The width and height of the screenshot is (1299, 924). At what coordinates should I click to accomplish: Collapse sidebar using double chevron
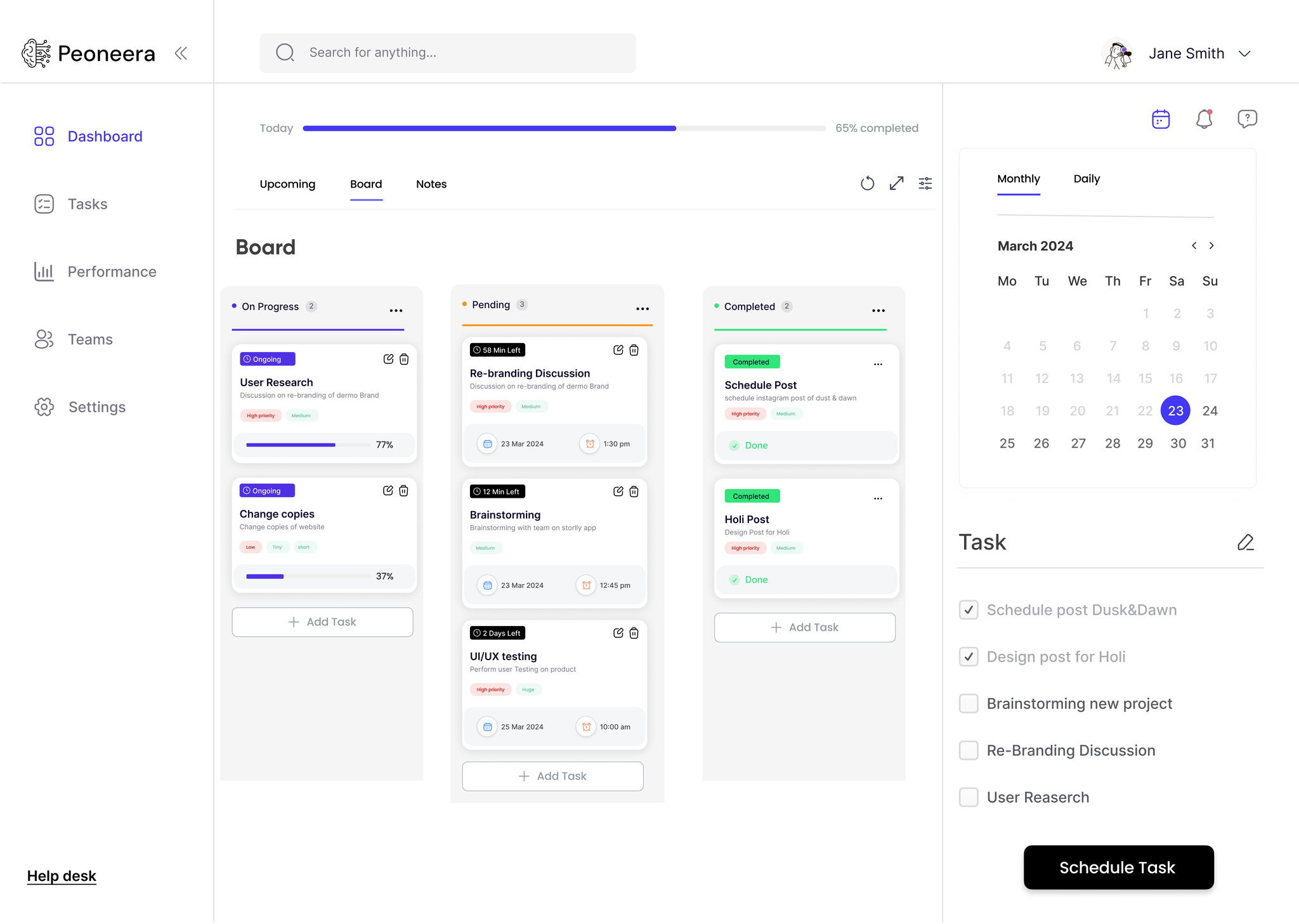tap(181, 53)
